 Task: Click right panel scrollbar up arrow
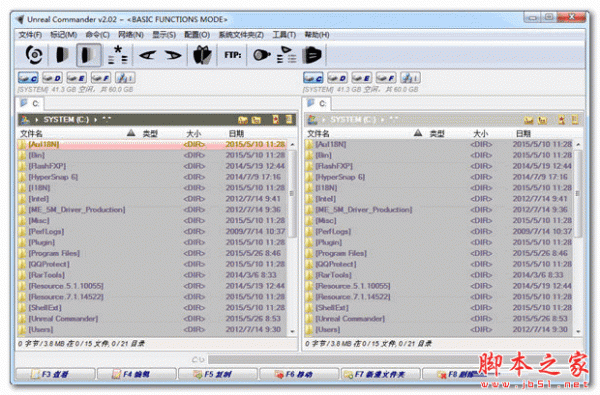(578, 145)
